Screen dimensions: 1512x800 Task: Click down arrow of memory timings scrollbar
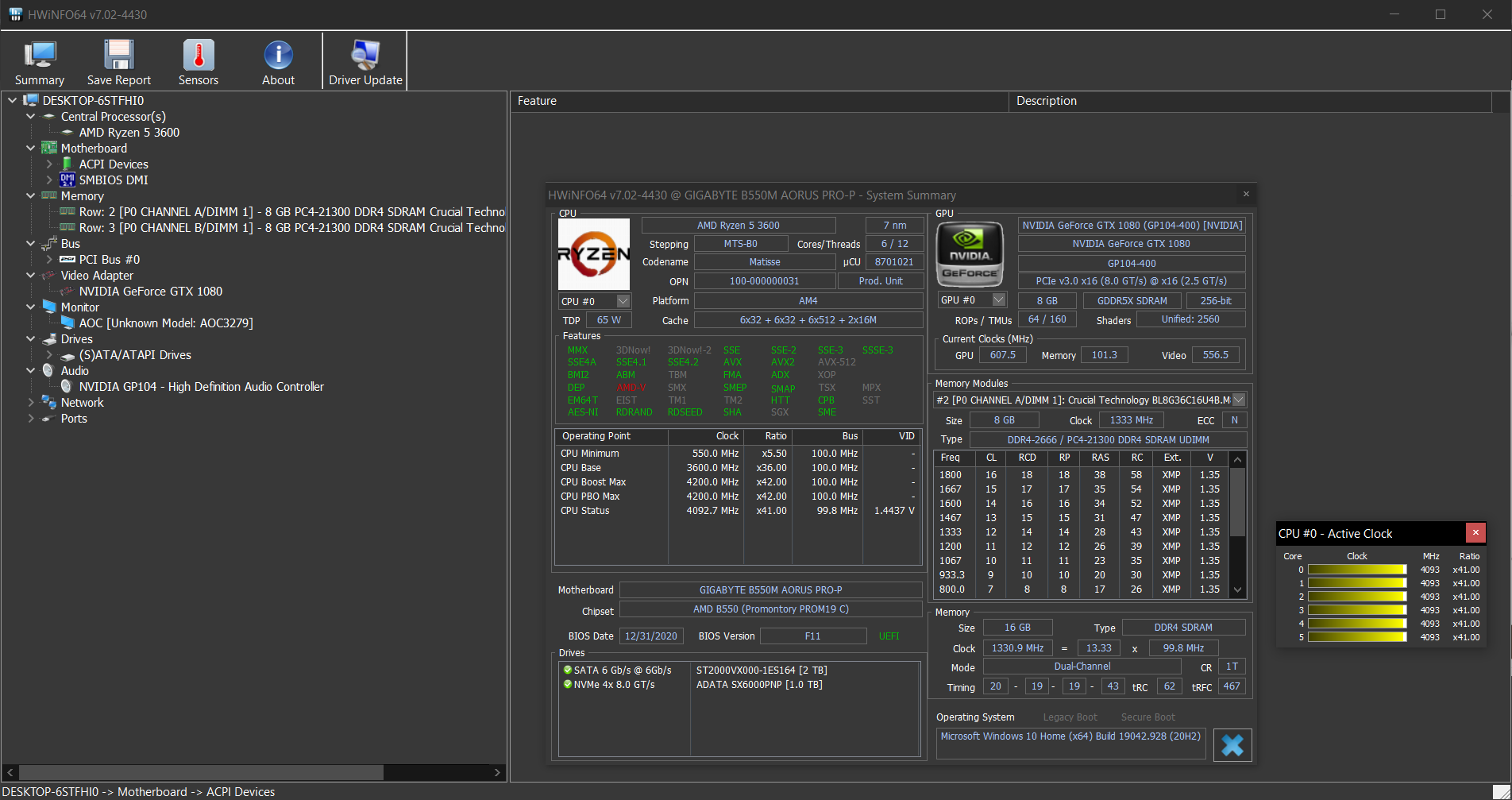[x=1237, y=589]
